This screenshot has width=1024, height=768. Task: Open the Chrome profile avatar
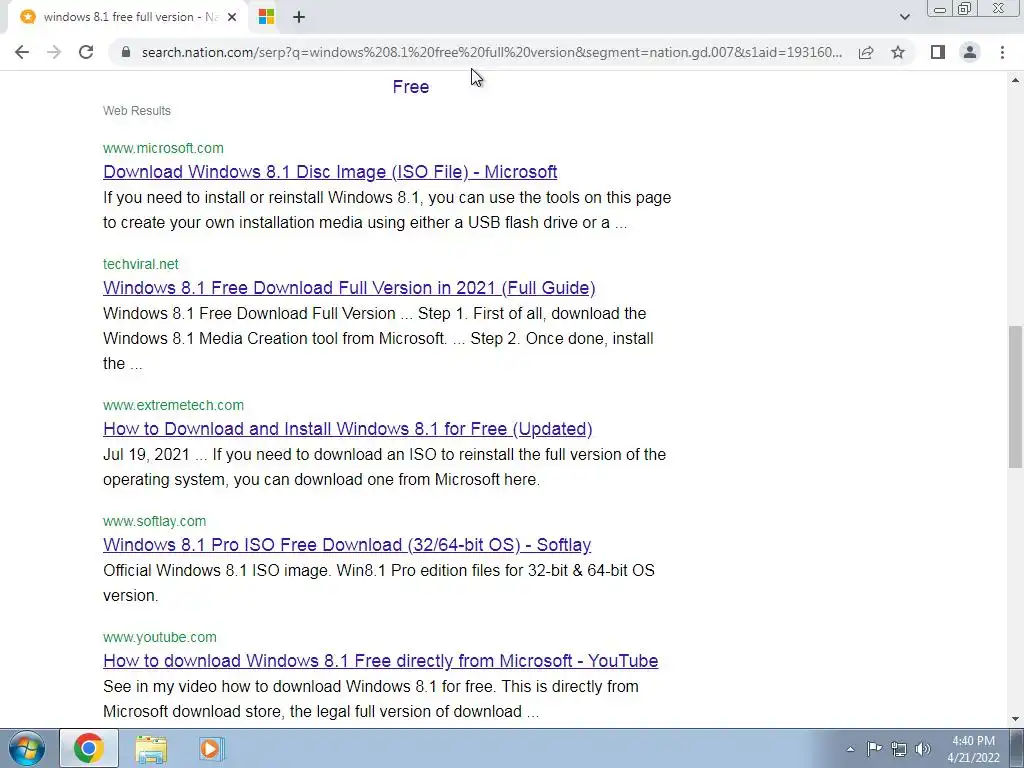(970, 52)
